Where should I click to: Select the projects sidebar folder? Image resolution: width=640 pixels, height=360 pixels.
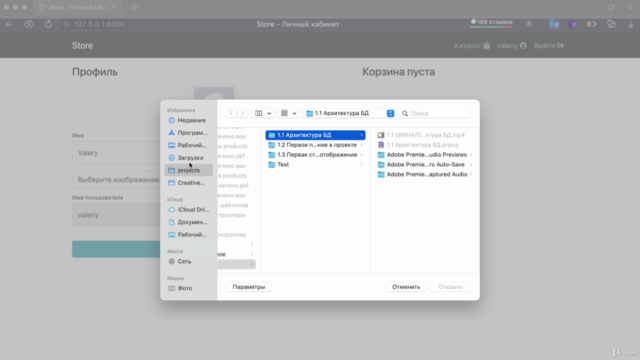189,170
